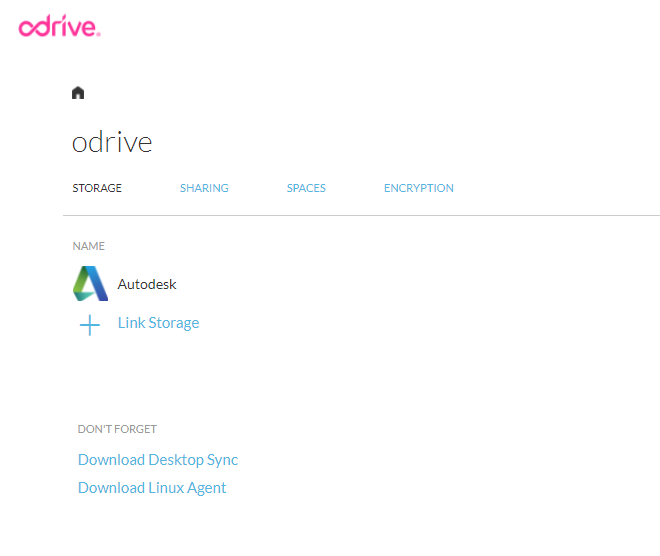The image size is (660, 556).
Task: Open the Autodesk logo icon
Action: coord(90,284)
